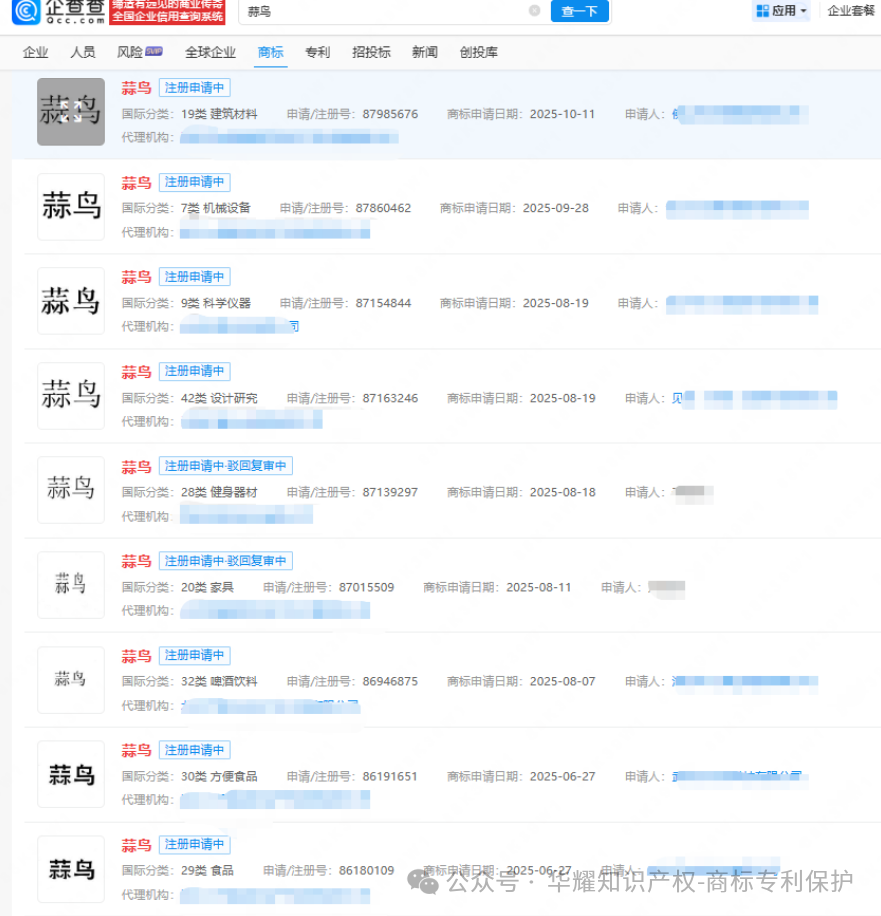Image resolution: width=881 pixels, height=916 pixels.
Task: Open trademark thumbnail for 7类 机械设备
Action: click(x=71, y=206)
